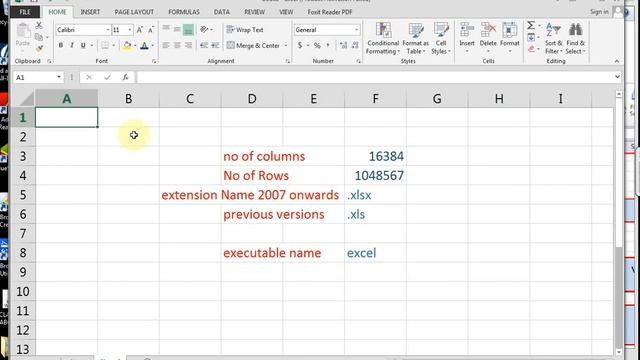Screen dimensions: 640x360
Task: Toggle Center alignment icon
Action: pos(177,45)
